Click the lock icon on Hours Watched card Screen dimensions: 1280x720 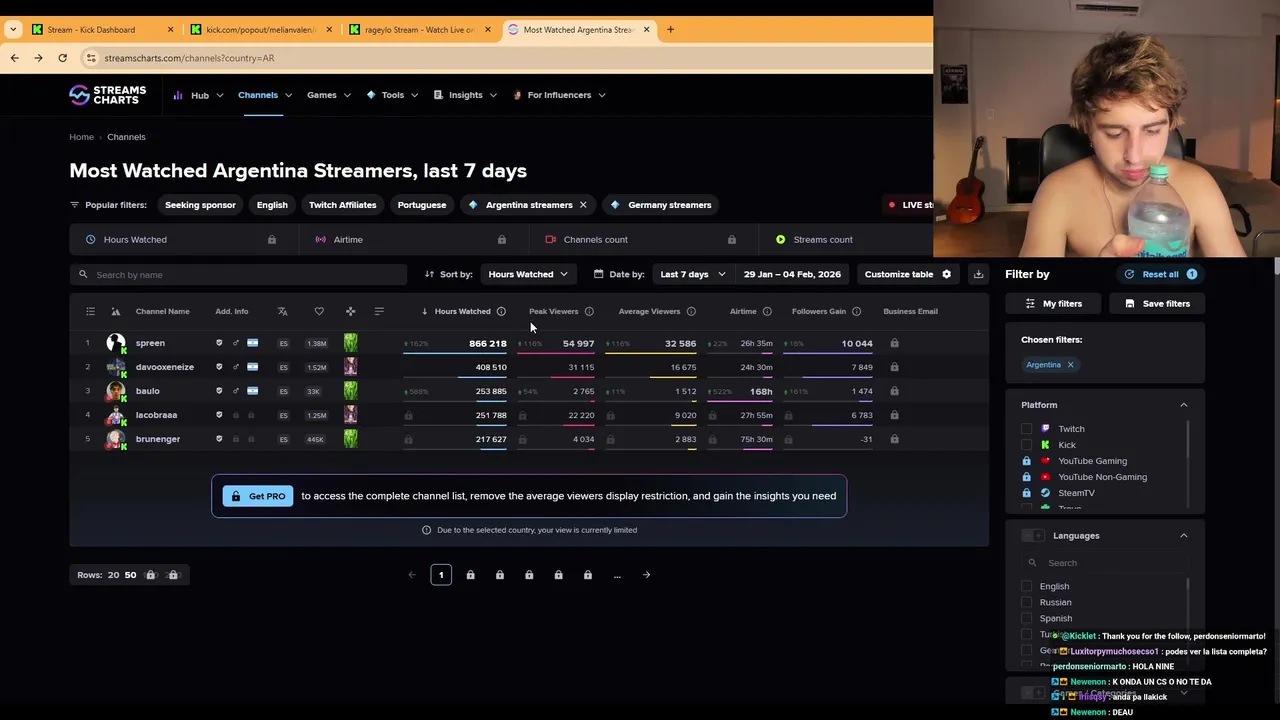(271, 240)
